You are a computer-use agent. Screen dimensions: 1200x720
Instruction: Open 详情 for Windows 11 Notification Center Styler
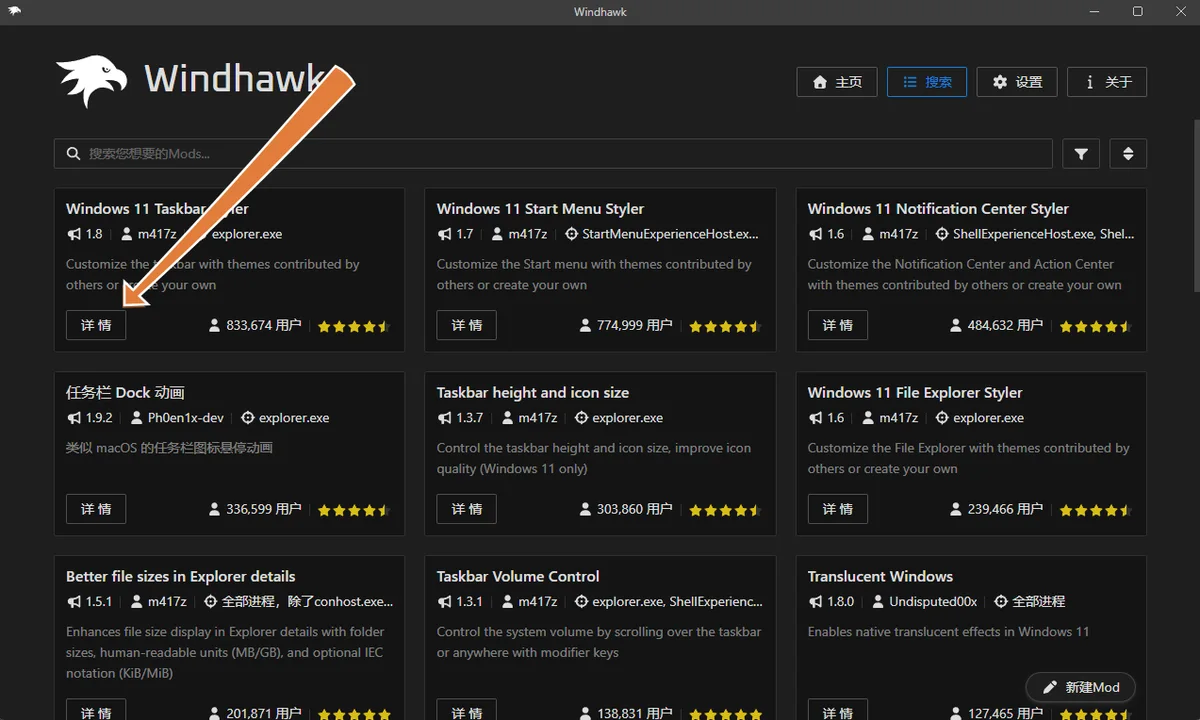838,325
